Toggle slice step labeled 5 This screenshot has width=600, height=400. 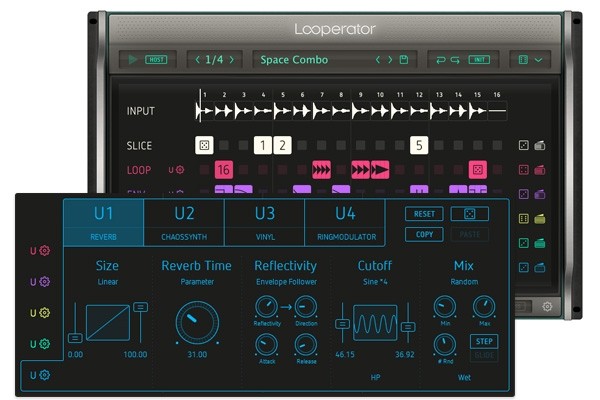click(419, 145)
